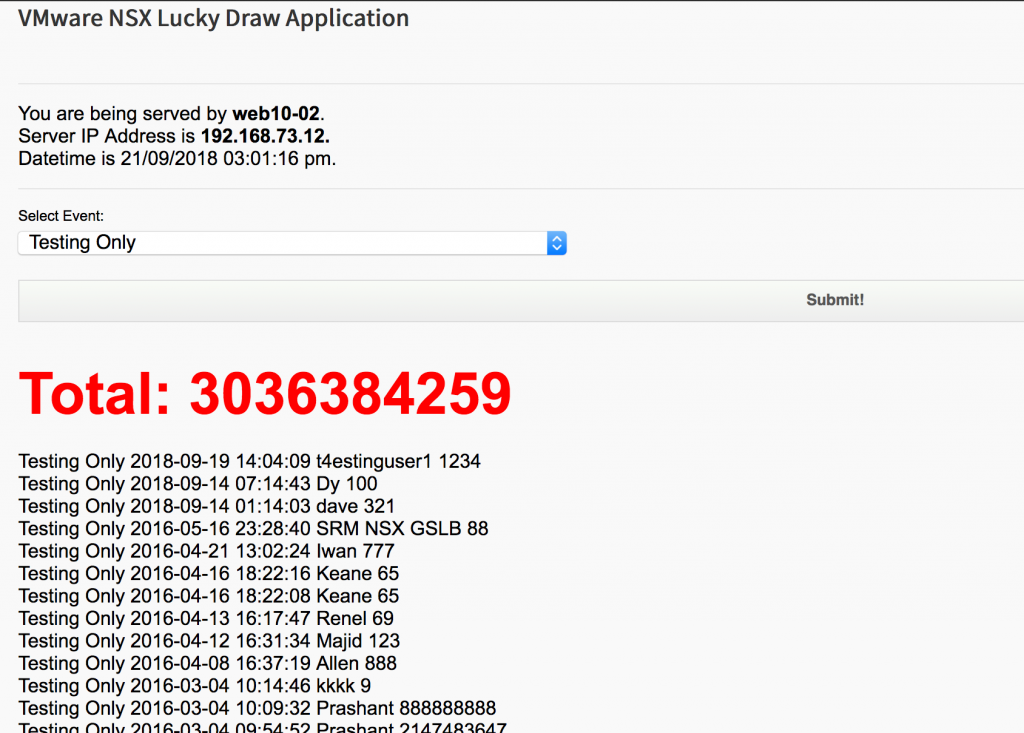Open the Select Event dropdown
The width and height of the screenshot is (1024, 733).
pyautogui.click(x=292, y=243)
